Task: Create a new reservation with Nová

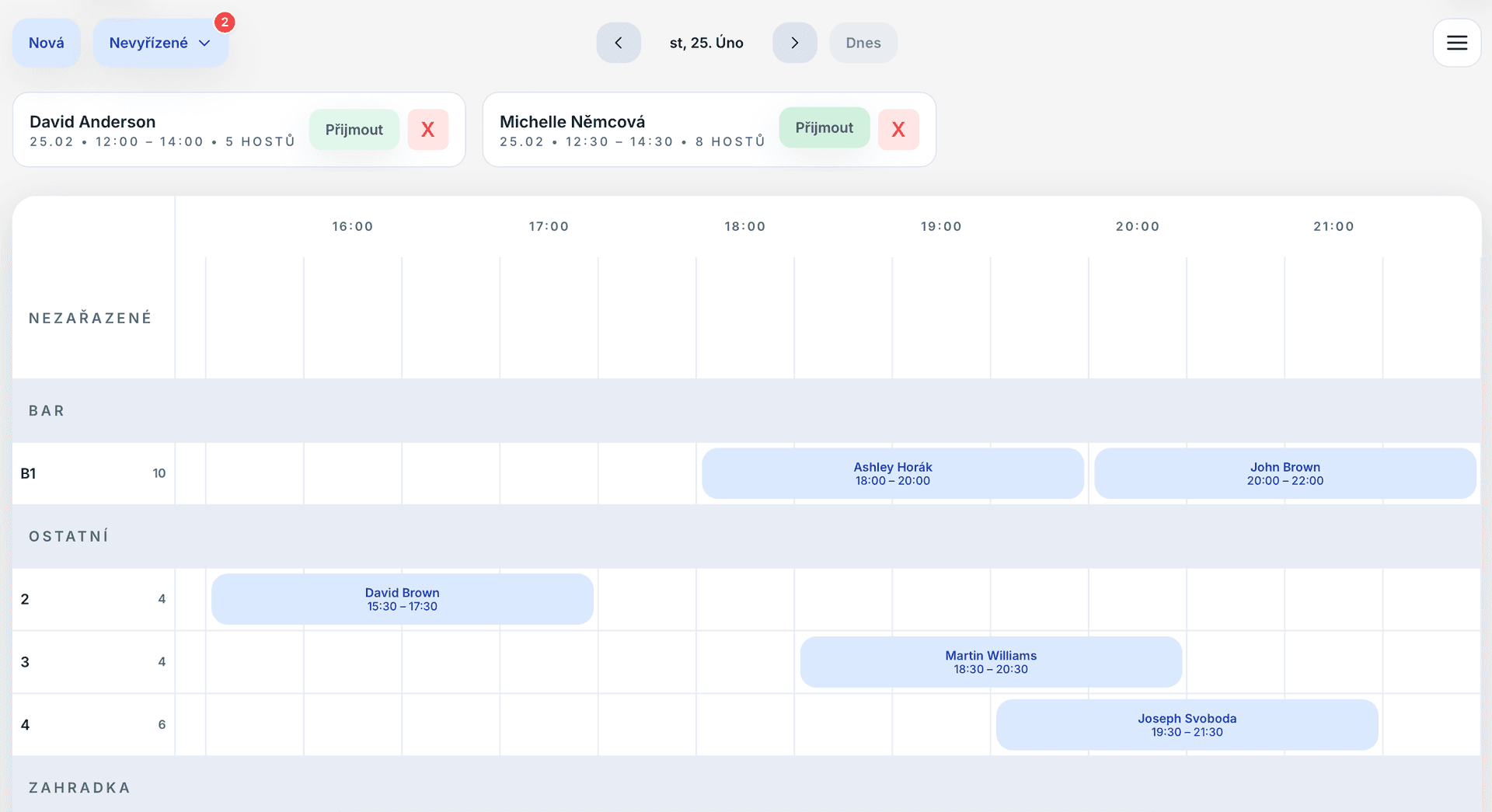Action: tap(47, 43)
